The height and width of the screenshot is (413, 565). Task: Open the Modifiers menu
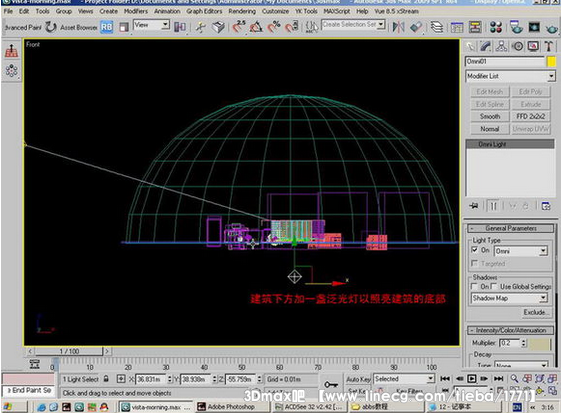tap(135, 11)
